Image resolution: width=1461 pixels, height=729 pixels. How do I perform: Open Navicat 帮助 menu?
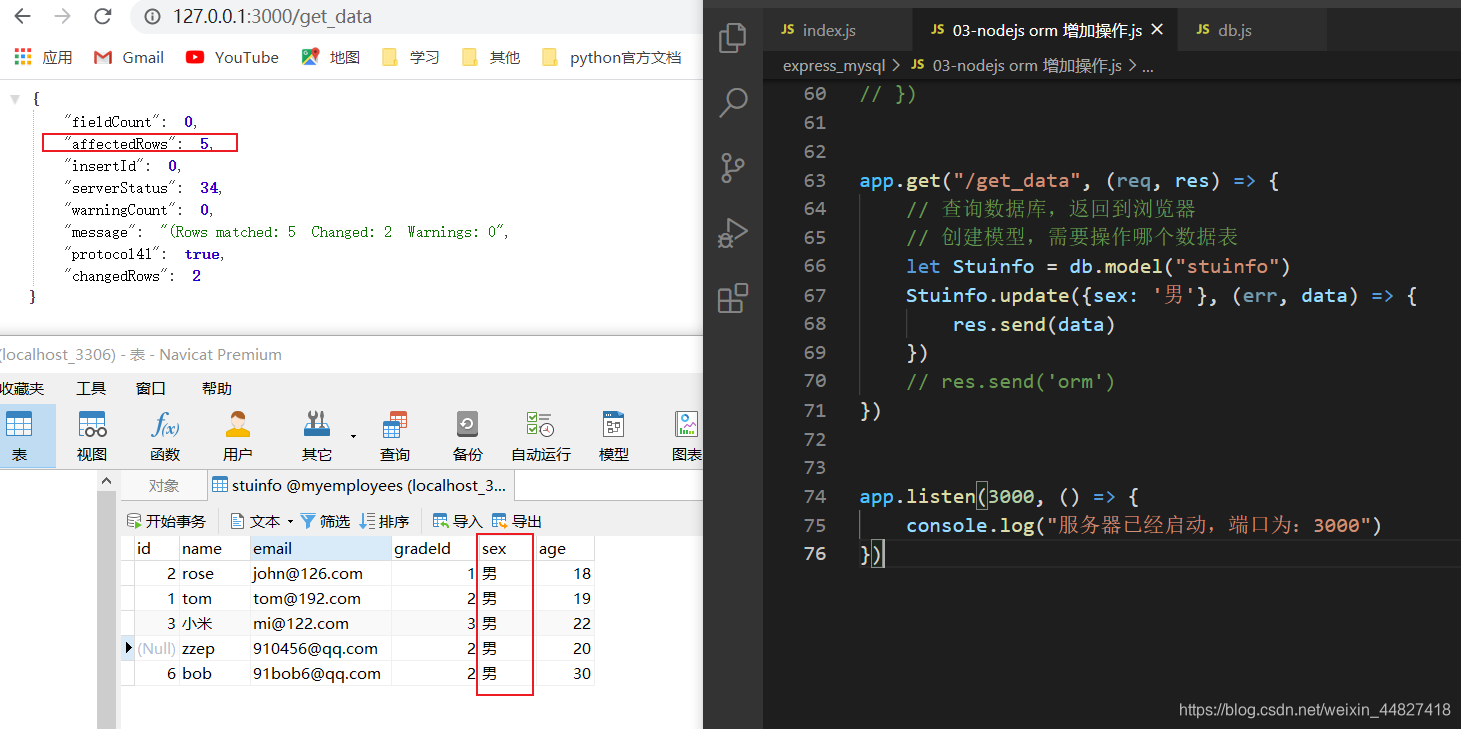coord(217,388)
